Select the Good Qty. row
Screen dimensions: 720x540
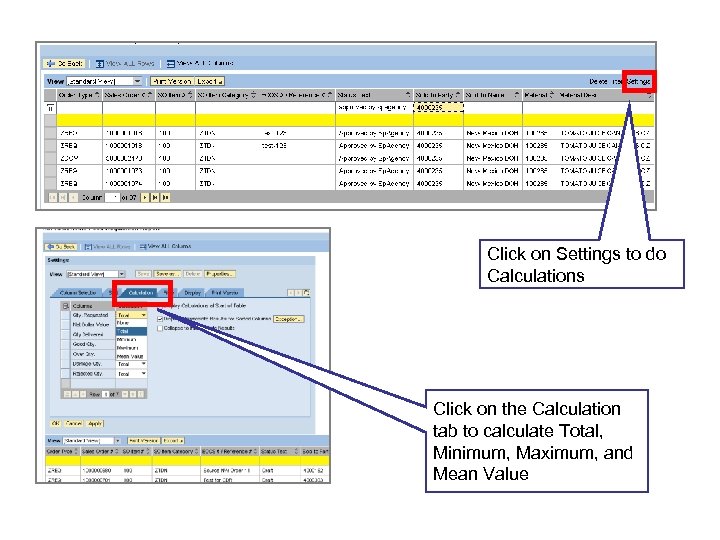[66, 344]
